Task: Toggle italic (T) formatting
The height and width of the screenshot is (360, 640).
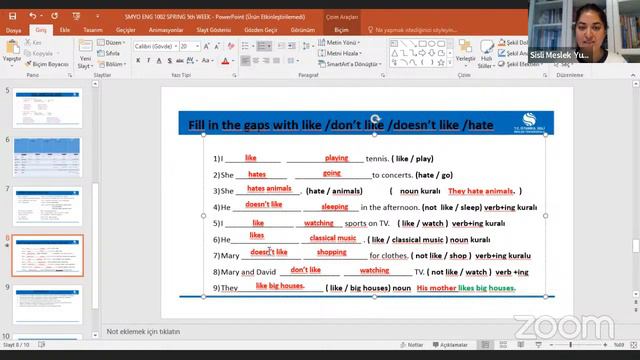Action: [149, 61]
